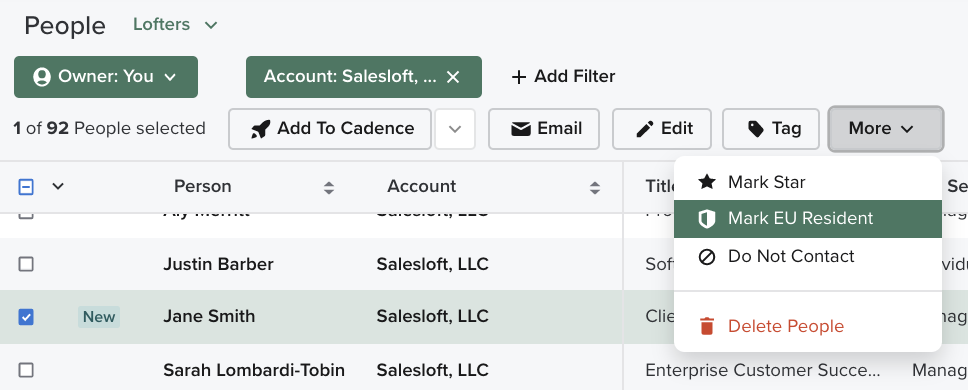Click the shield icon beside Mark EU Resident
This screenshot has width=968, height=390.
click(706, 218)
